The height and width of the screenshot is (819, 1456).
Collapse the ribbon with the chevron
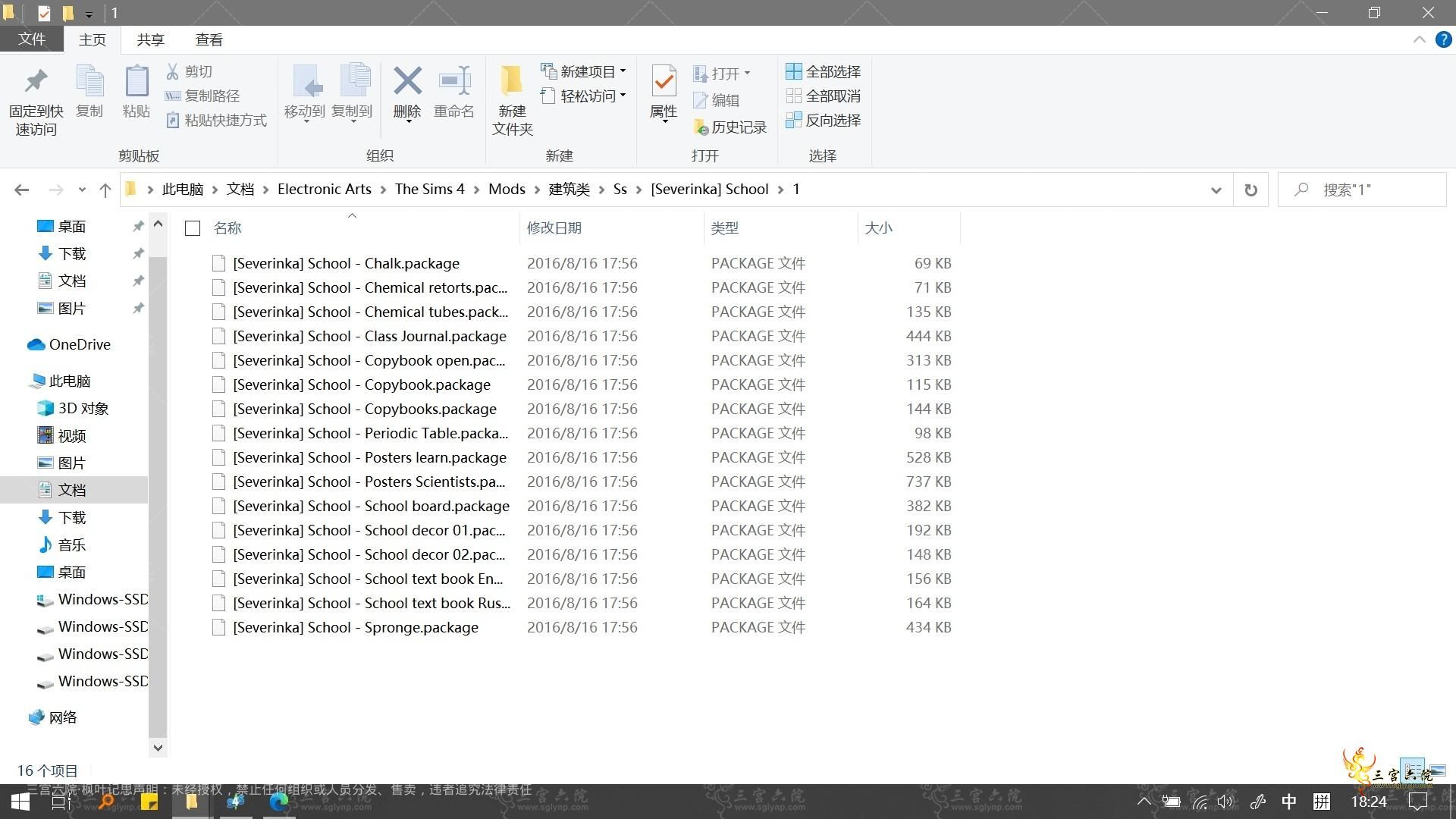(x=1420, y=39)
